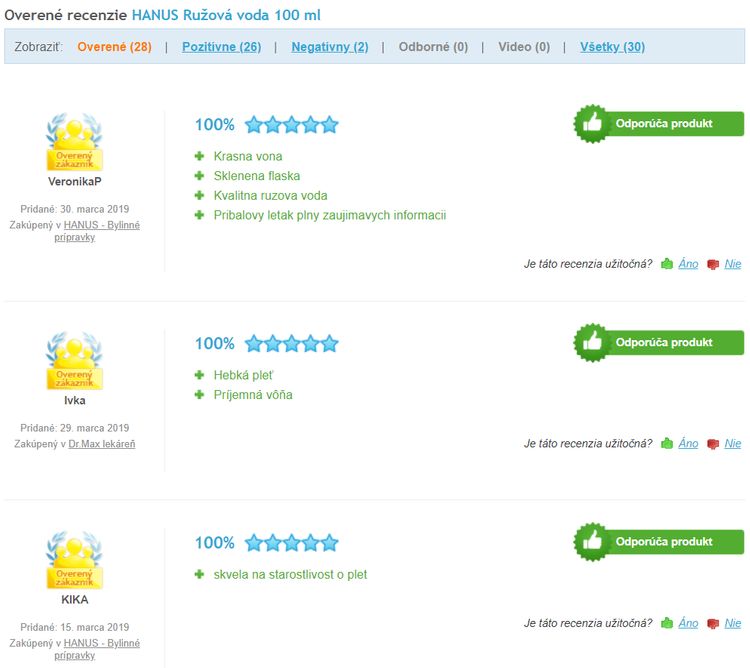The width and height of the screenshot is (750, 668).
Task: Click green thumbs-up icon on Ivka's review
Action: (x=667, y=444)
